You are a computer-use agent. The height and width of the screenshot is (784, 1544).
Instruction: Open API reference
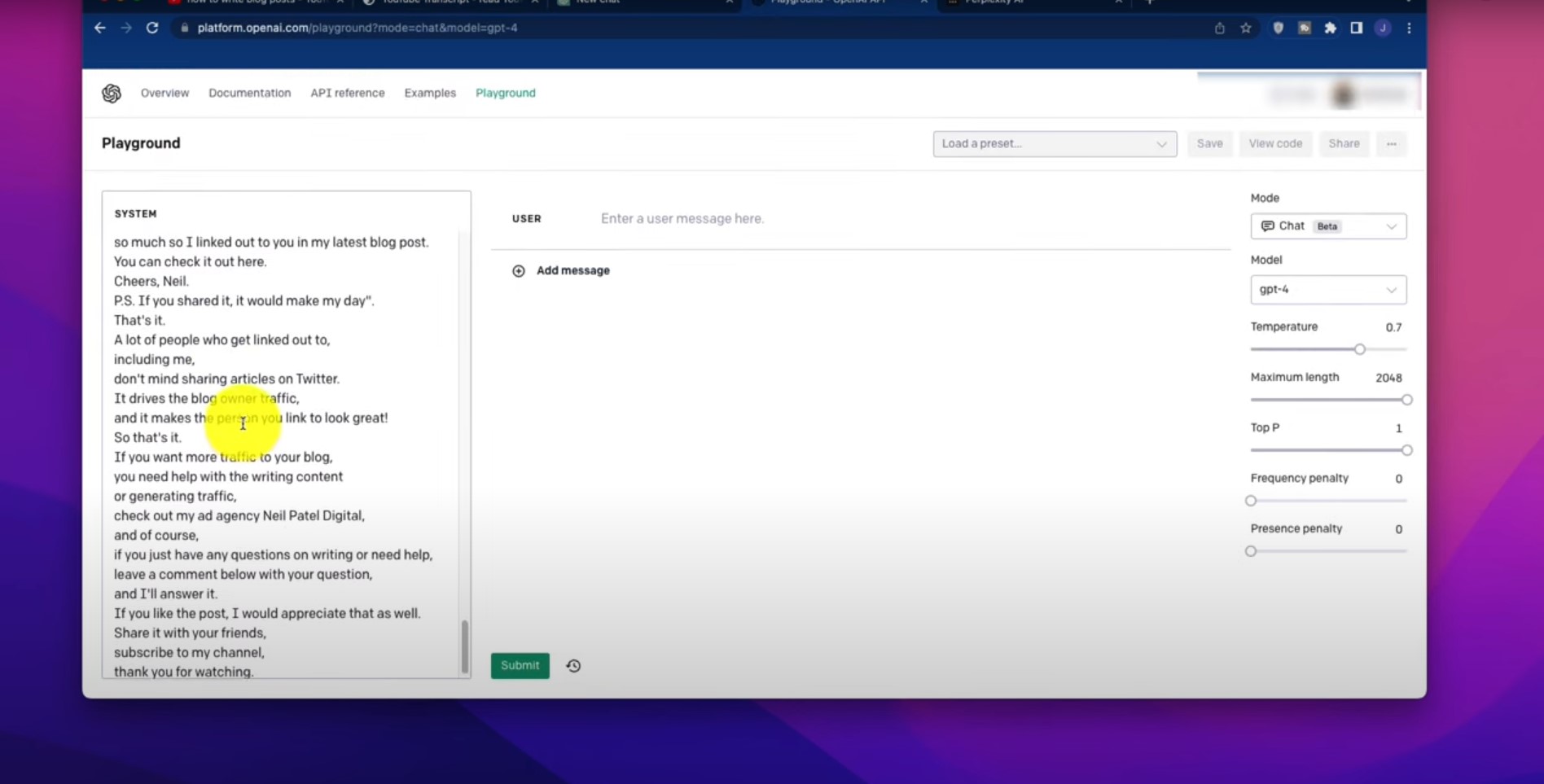[347, 93]
